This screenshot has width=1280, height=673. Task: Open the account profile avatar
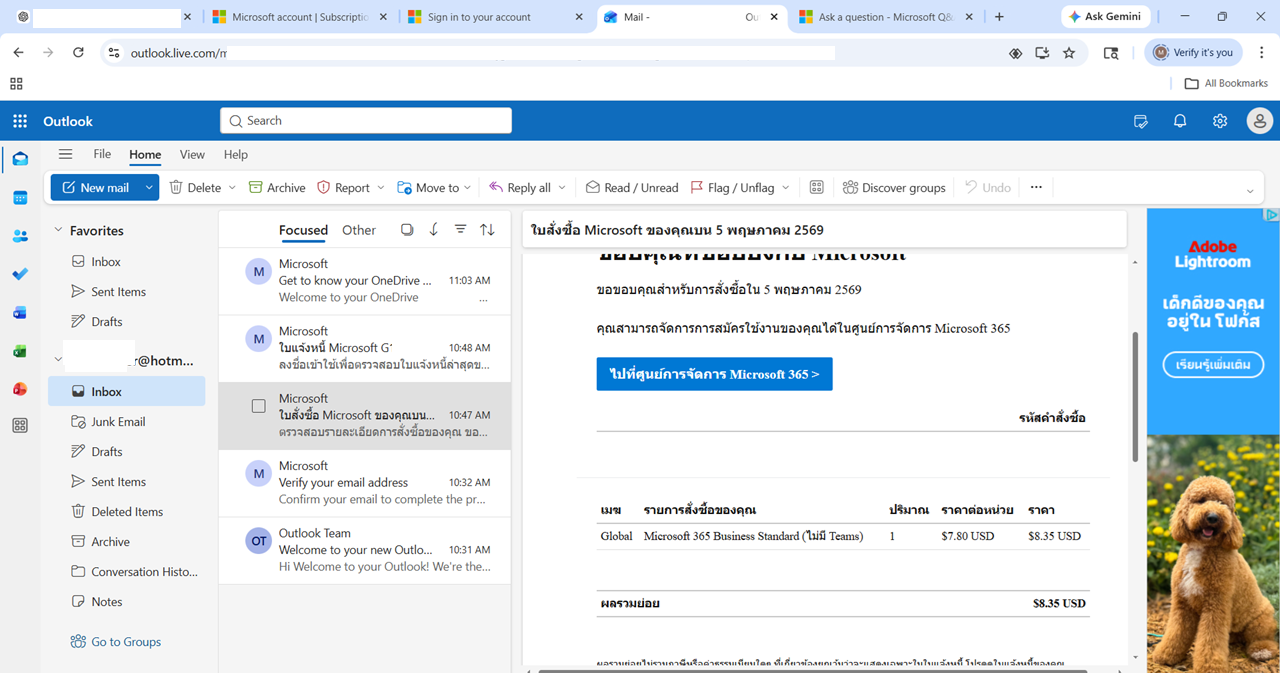[x=1259, y=121]
